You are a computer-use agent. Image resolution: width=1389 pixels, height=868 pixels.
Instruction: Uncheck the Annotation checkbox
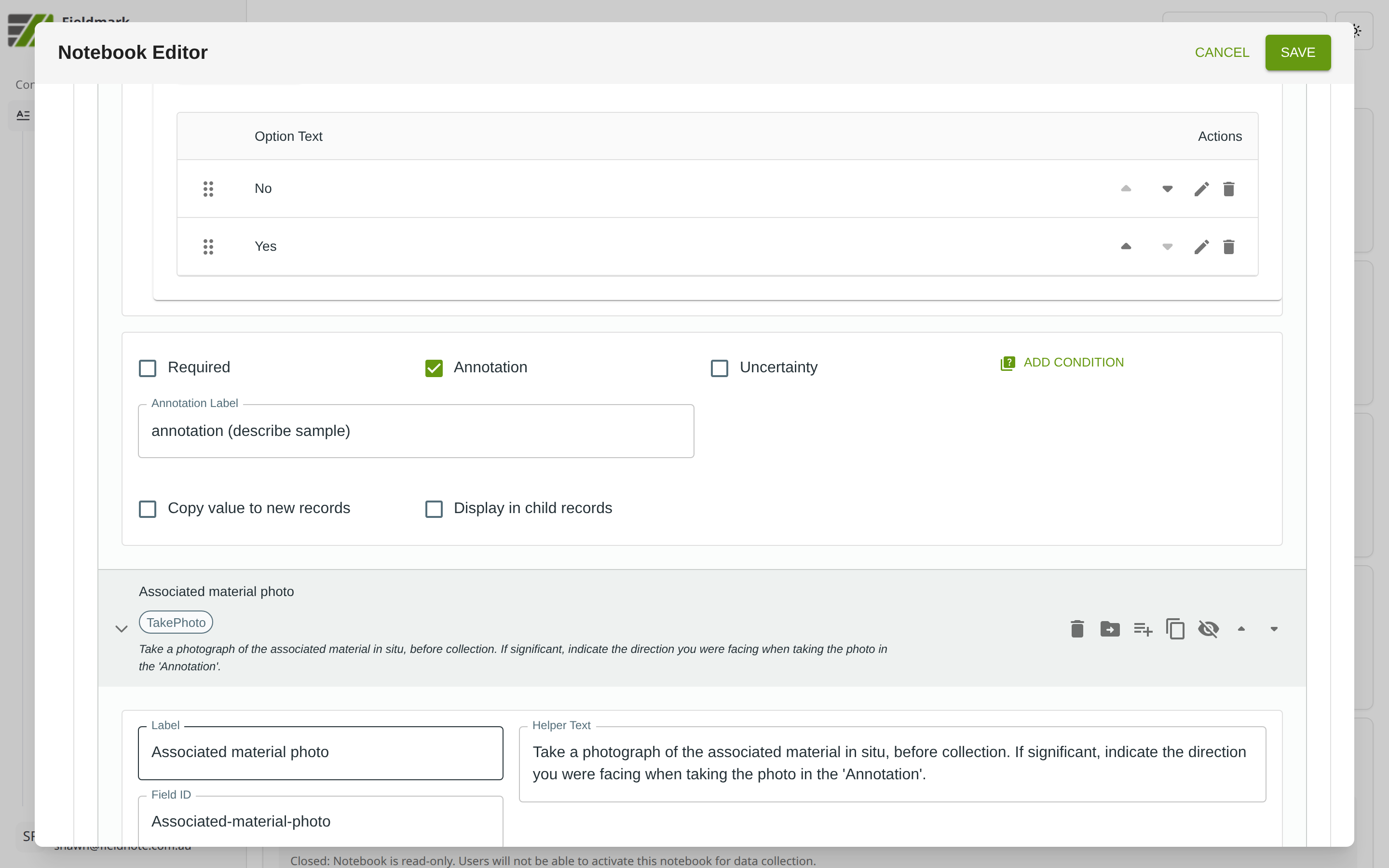click(x=434, y=368)
